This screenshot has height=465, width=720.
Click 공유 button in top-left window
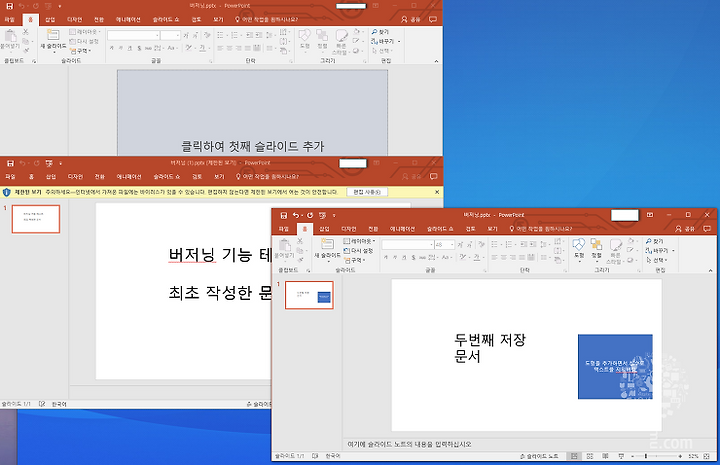point(411,19)
